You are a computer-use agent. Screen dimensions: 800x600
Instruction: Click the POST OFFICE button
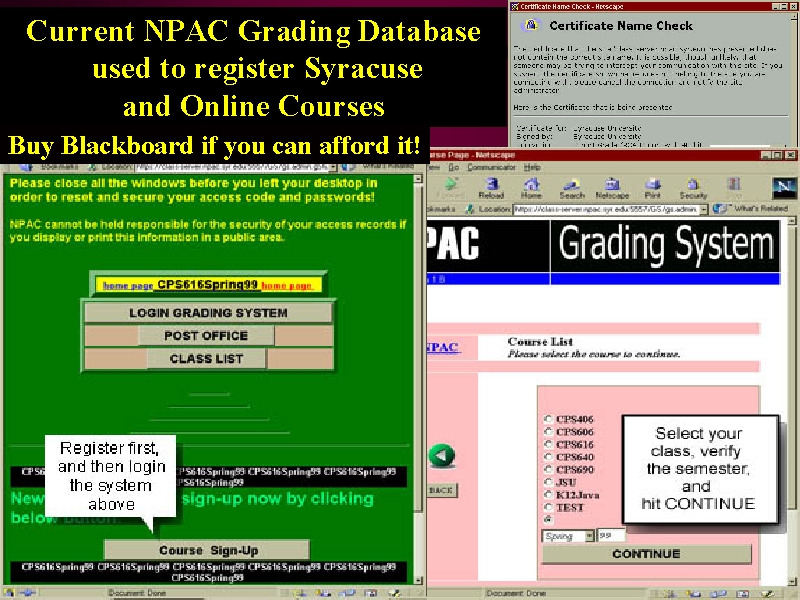[206, 336]
